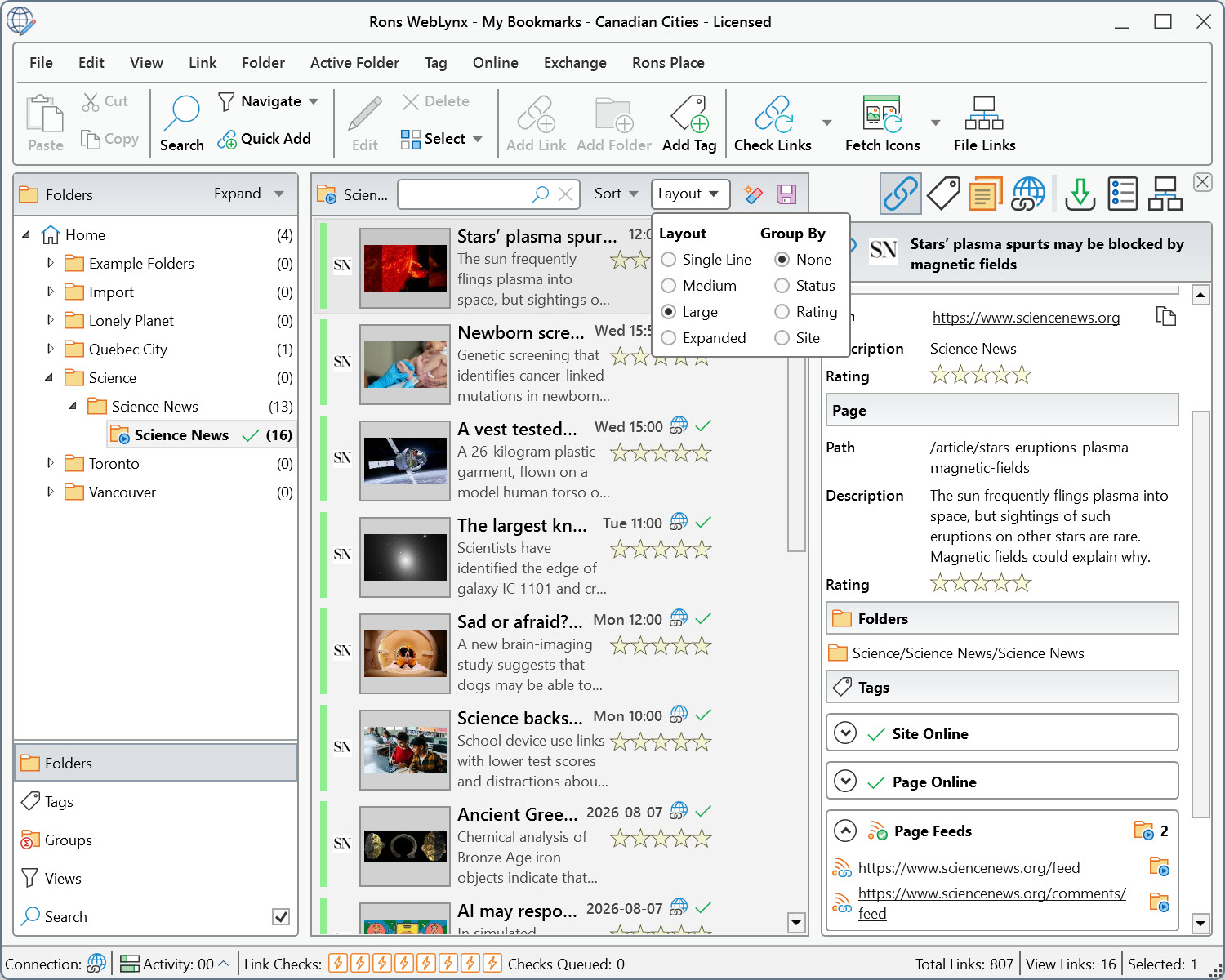Open the sciencenews.org comments feed link
This screenshot has width=1225, height=980.
point(991,903)
